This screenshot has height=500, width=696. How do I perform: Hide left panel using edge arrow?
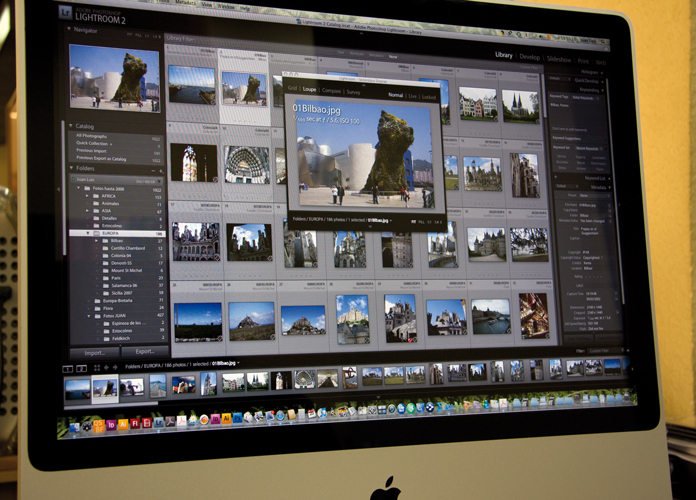coord(59,189)
